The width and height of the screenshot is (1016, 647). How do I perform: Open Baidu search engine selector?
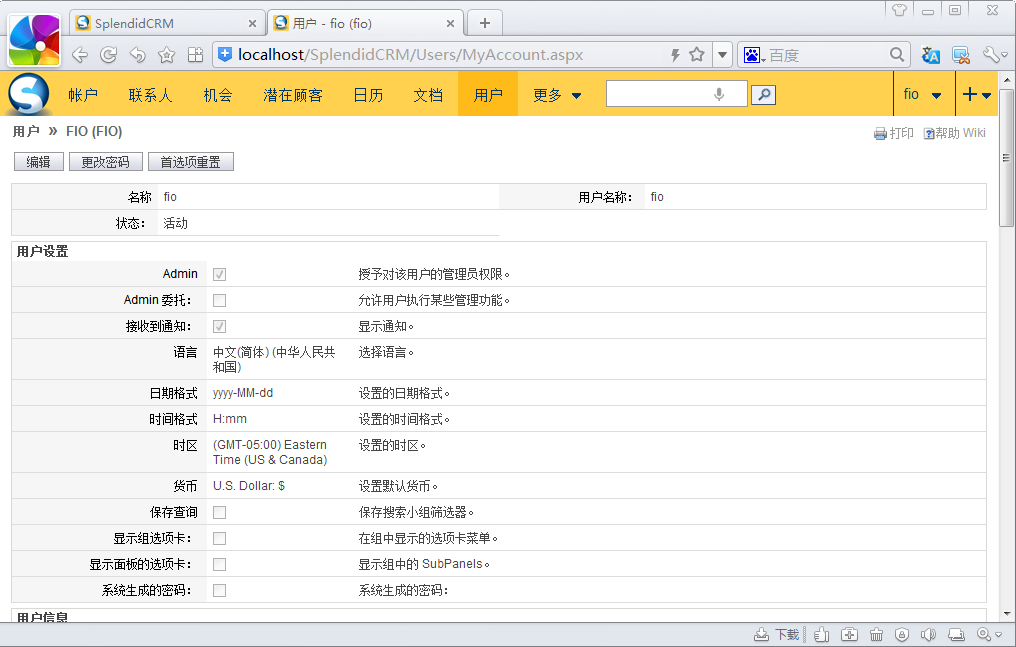tap(754, 55)
